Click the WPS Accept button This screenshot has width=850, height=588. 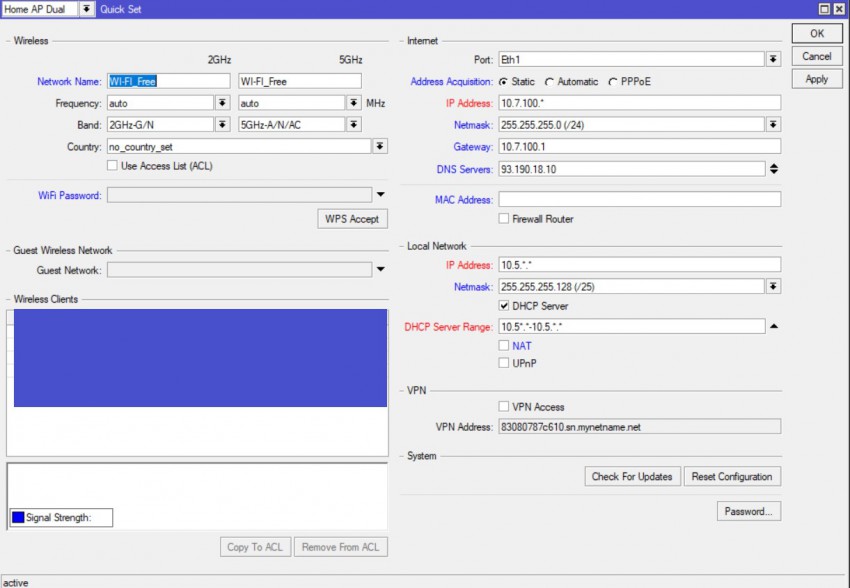point(351,219)
